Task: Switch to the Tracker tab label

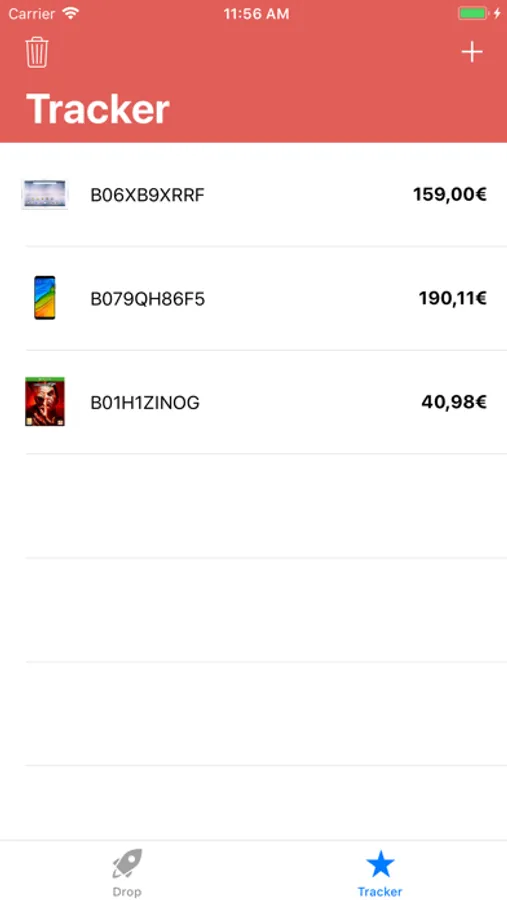Action: pyautogui.click(x=380, y=891)
